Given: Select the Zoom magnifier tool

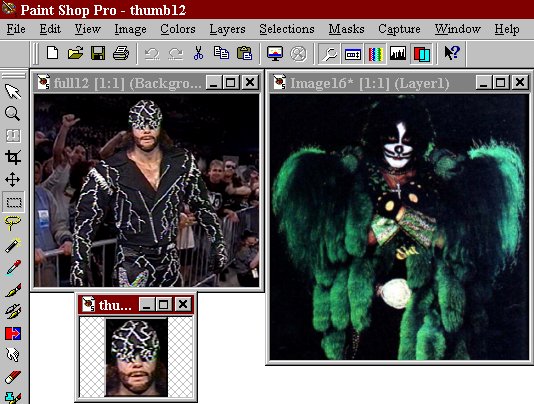Looking at the screenshot, I should (x=13, y=113).
